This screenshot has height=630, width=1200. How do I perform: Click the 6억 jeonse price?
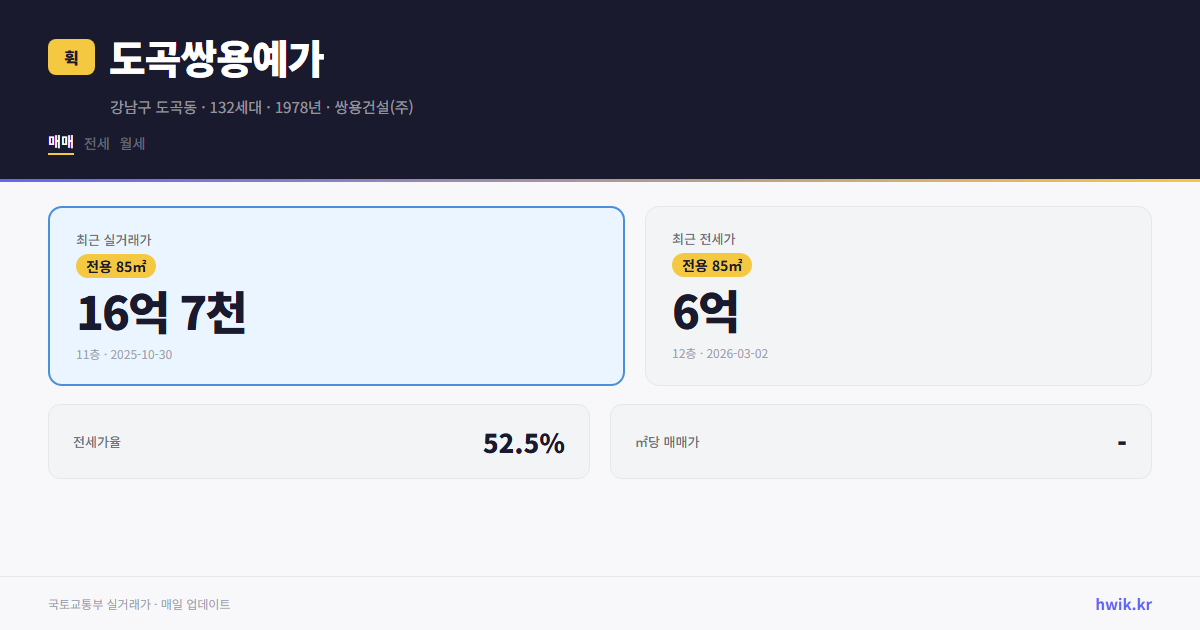point(705,312)
